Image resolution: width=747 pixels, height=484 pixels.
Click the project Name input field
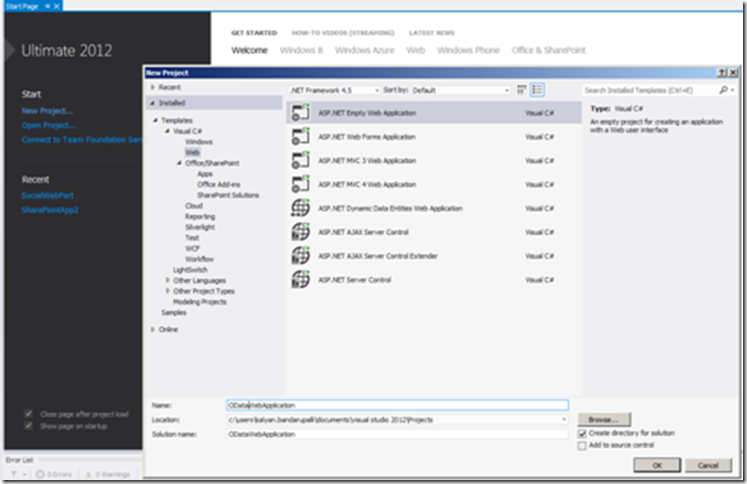(x=397, y=405)
